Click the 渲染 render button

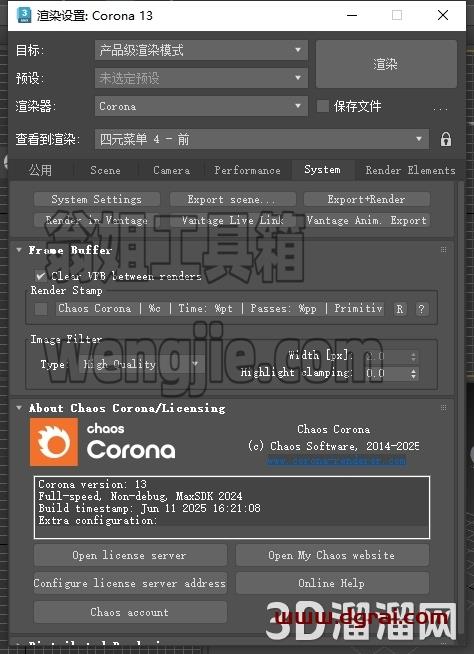(x=386, y=64)
